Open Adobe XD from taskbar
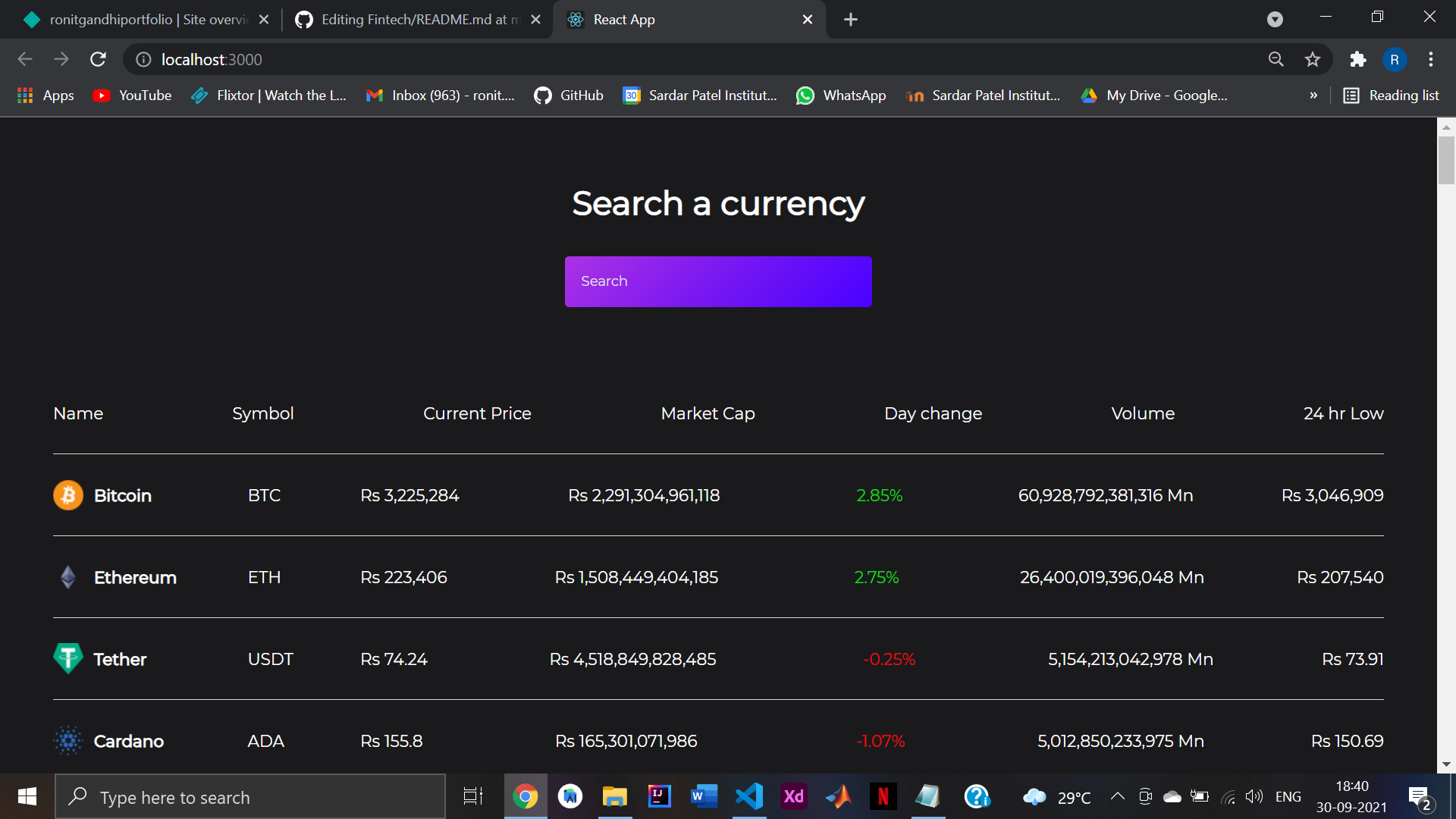This screenshot has width=1456, height=819. click(794, 796)
